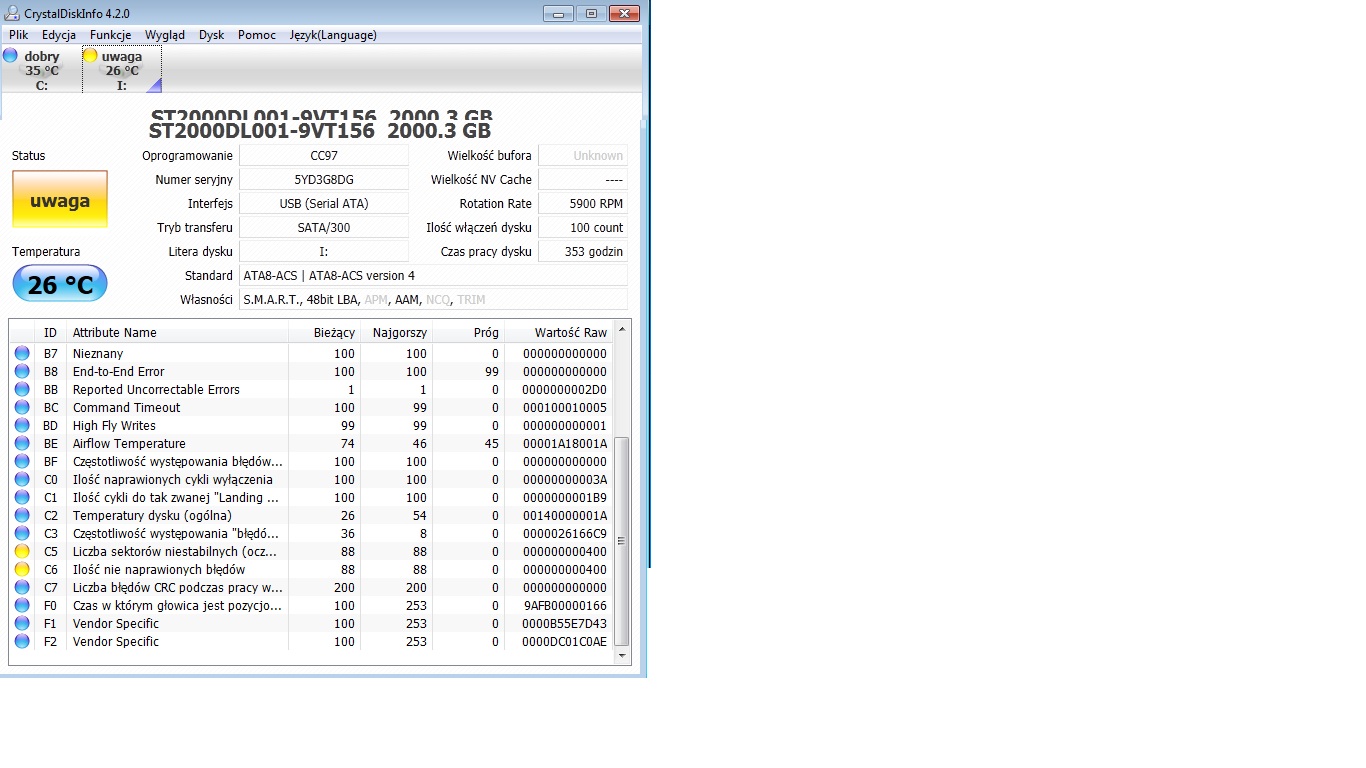The image size is (1366, 768).
Task: Switch to the dobry 35 °C drive C: tab
Action: 41,70
